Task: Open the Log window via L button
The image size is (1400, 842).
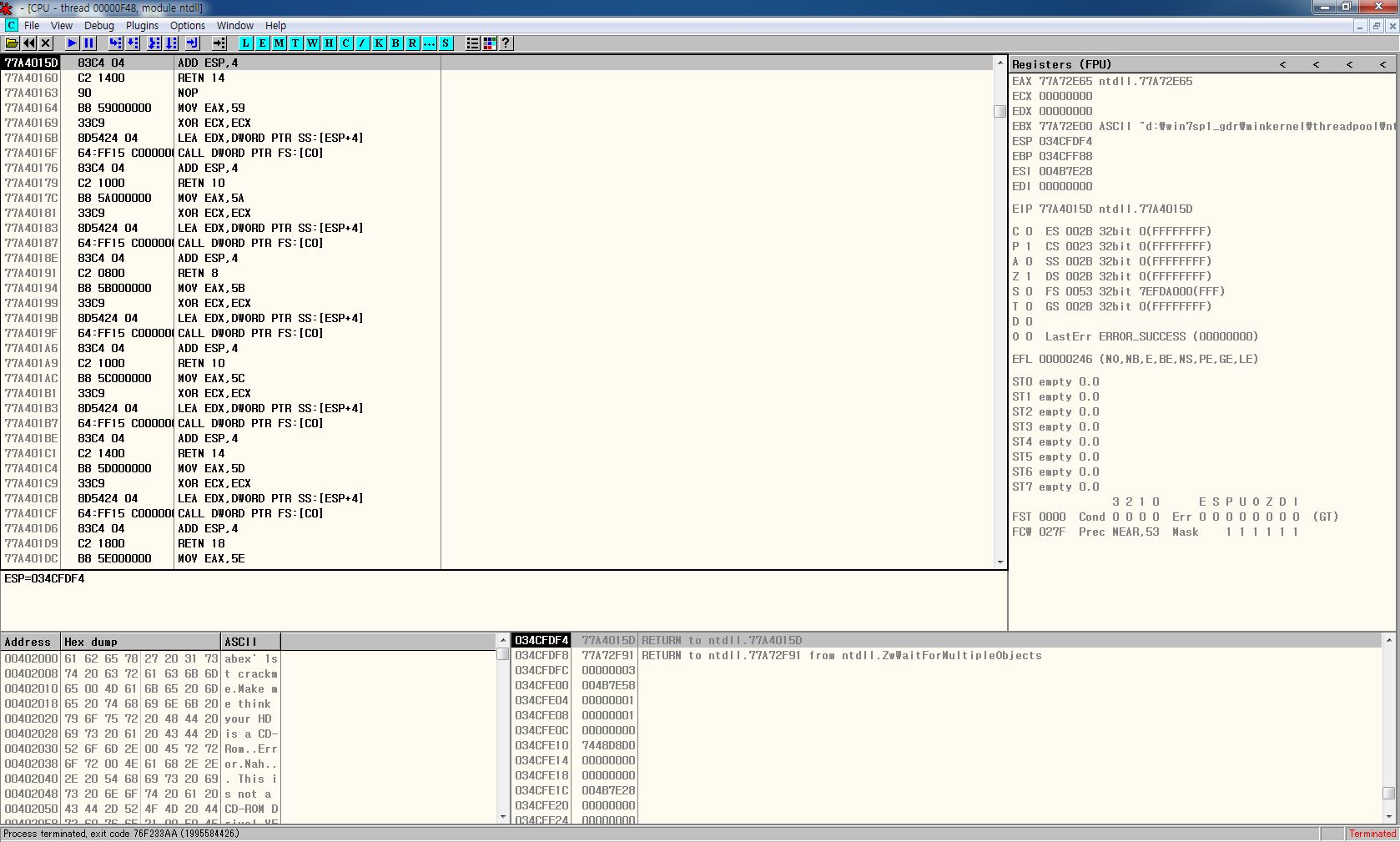Action: coord(246,43)
